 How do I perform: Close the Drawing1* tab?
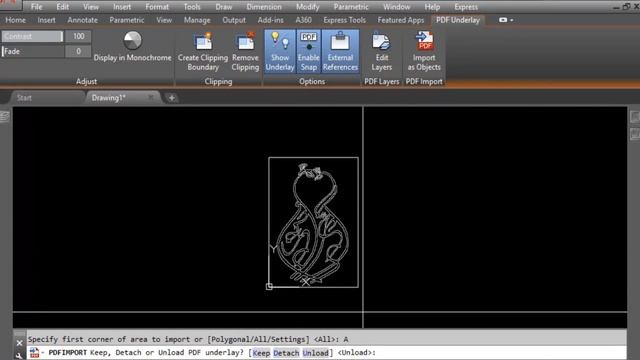(x=151, y=98)
